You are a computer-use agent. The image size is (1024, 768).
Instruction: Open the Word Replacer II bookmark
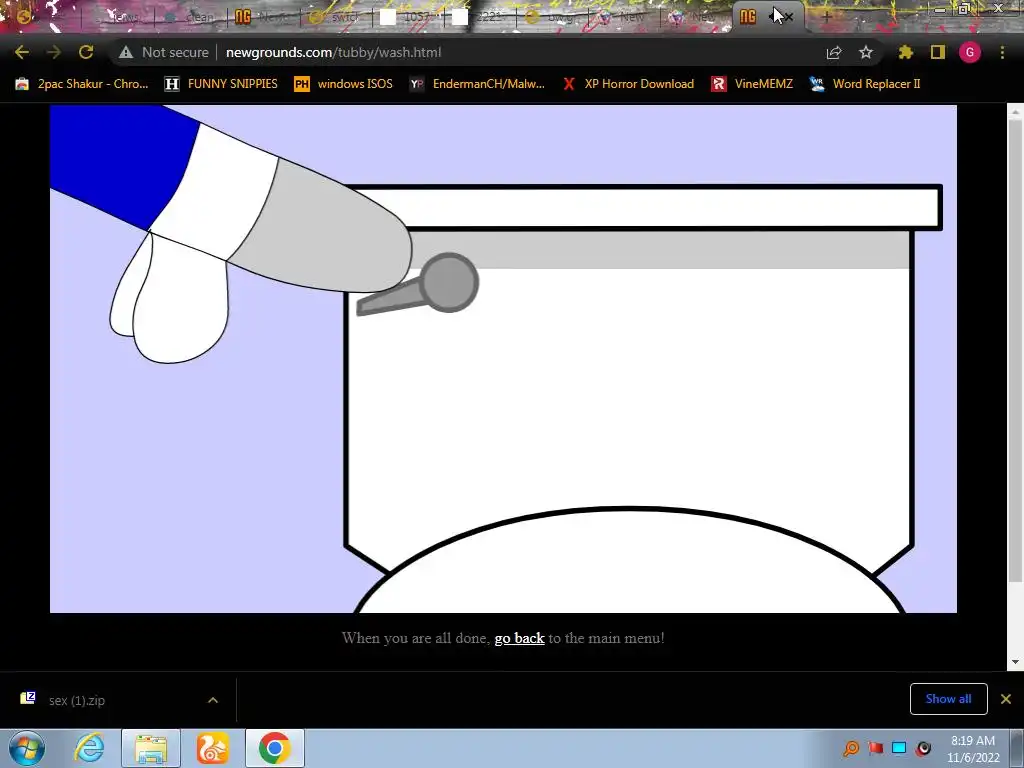(865, 84)
